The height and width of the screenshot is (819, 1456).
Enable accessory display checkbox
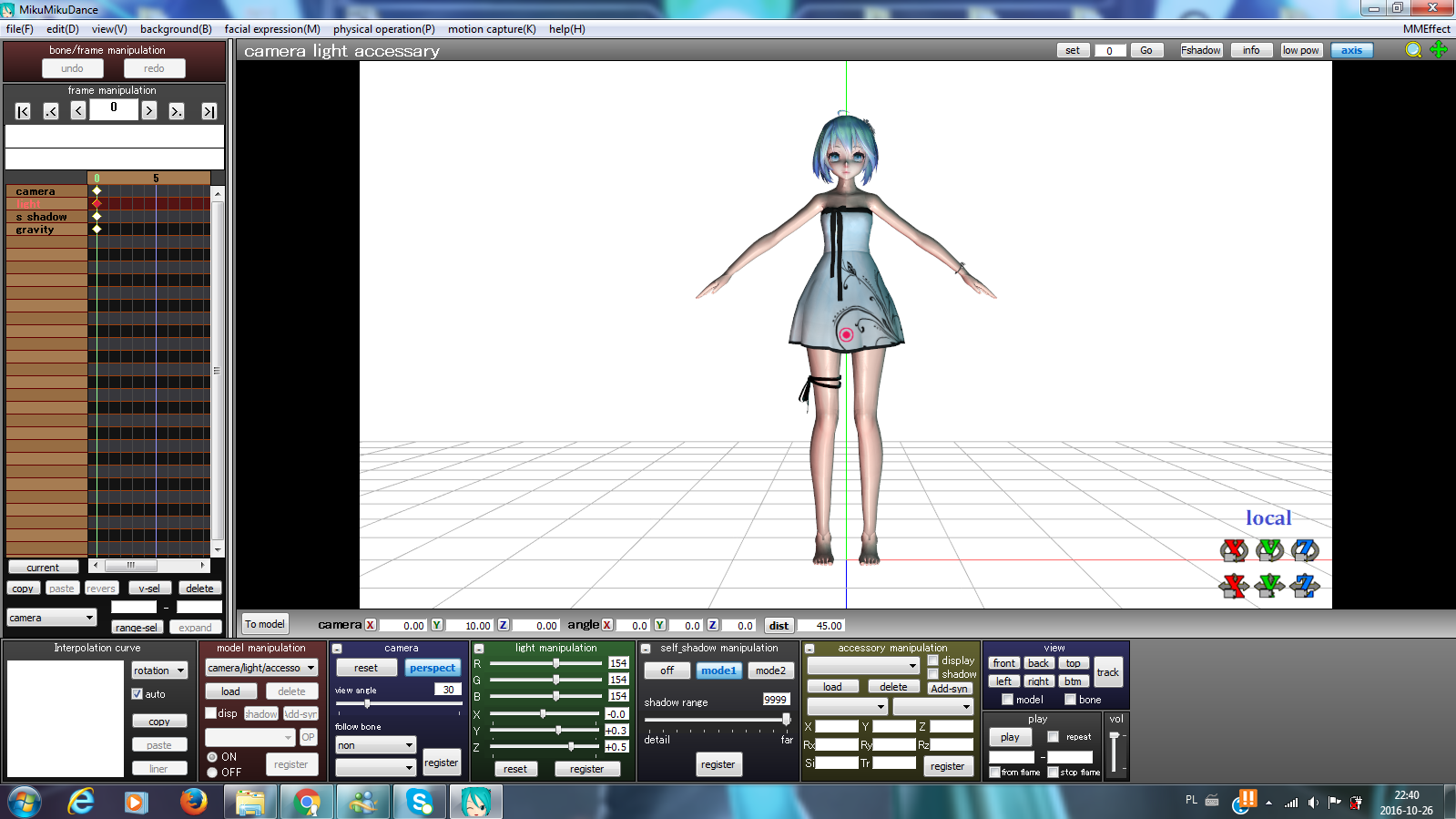pos(933,660)
